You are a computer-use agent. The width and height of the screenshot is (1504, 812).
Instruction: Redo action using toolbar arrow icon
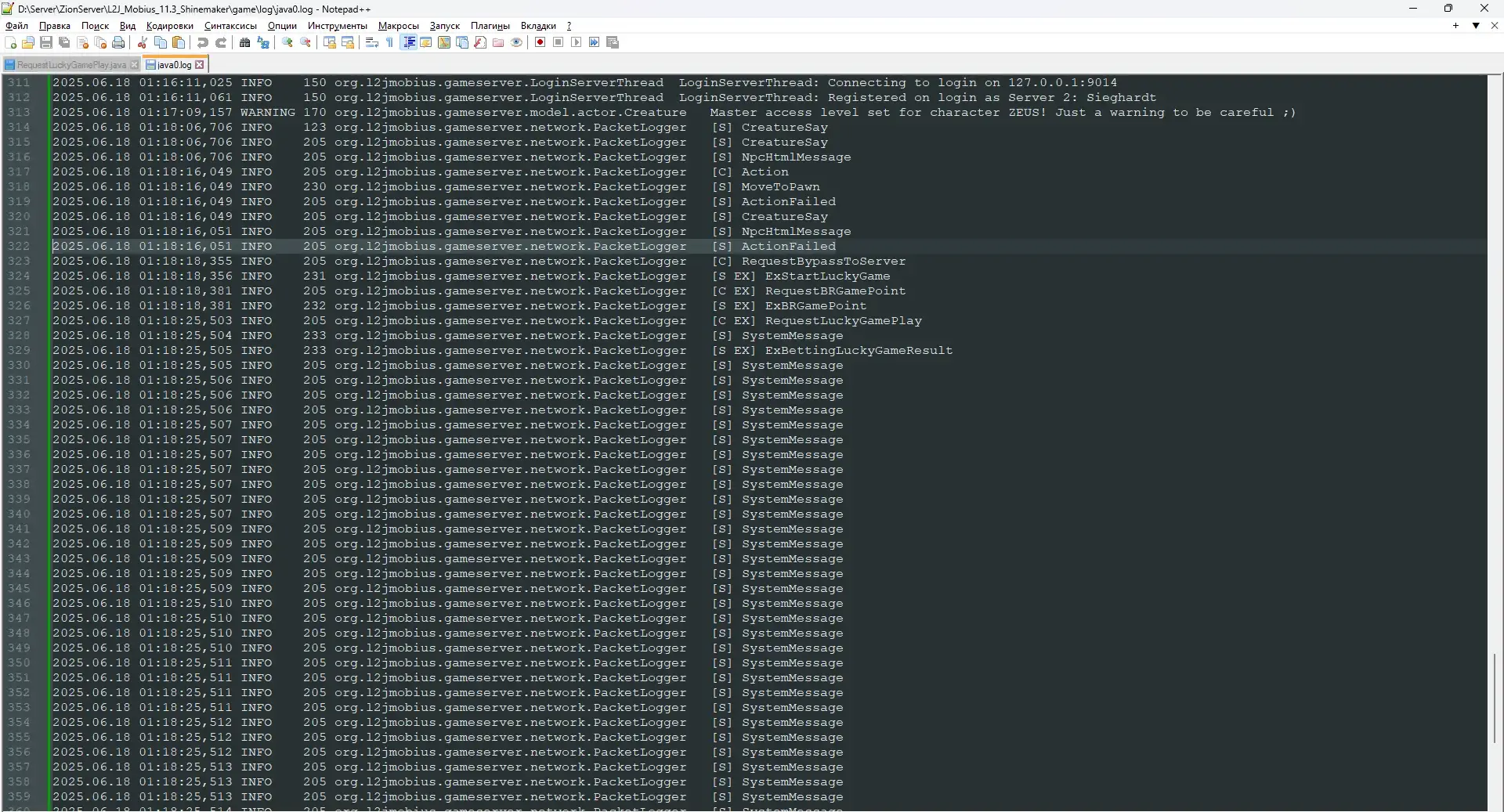pyautogui.click(x=221, y=42)
